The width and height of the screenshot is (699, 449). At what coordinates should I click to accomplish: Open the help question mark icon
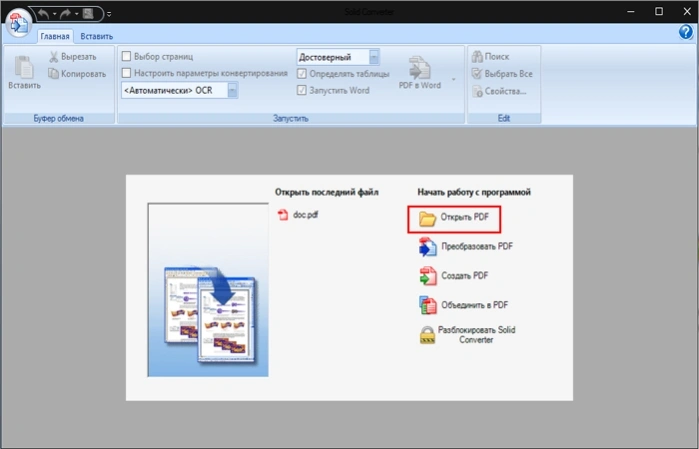[x=686, y=32]
